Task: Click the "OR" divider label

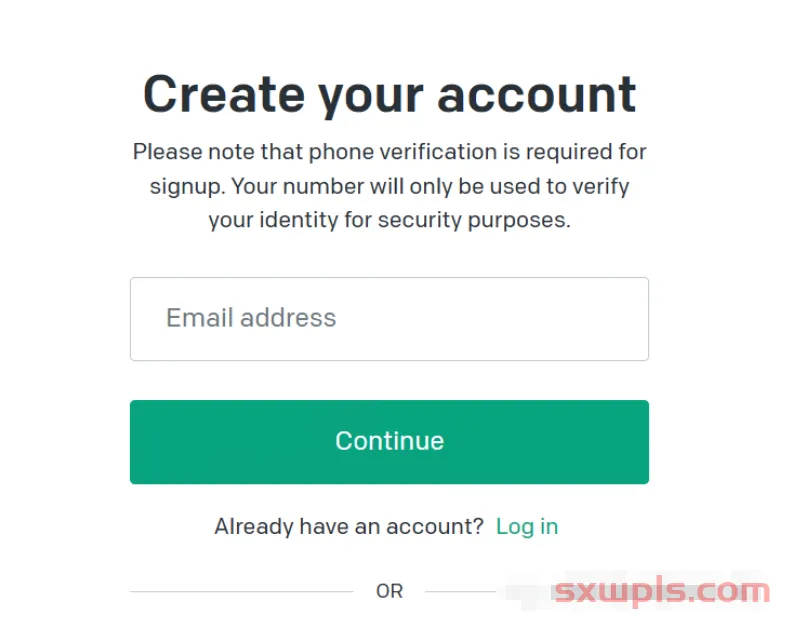Action: (389, 591)
